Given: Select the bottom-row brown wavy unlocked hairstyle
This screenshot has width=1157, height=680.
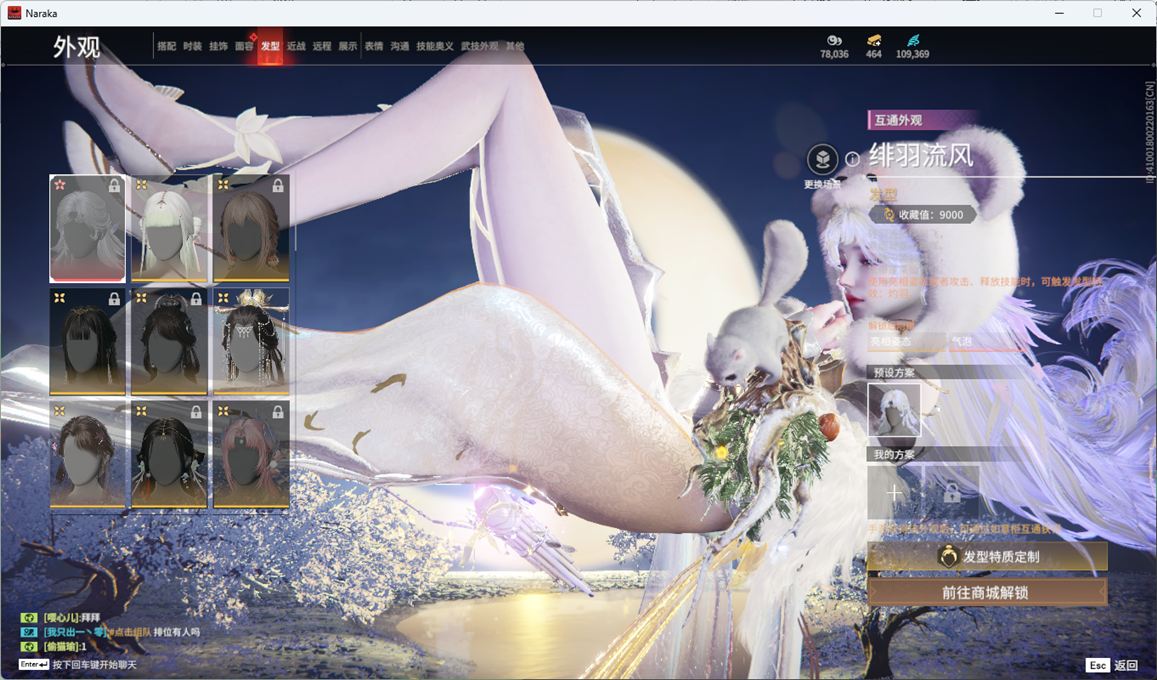Looking at the screenshot, I should pos(87,455).
